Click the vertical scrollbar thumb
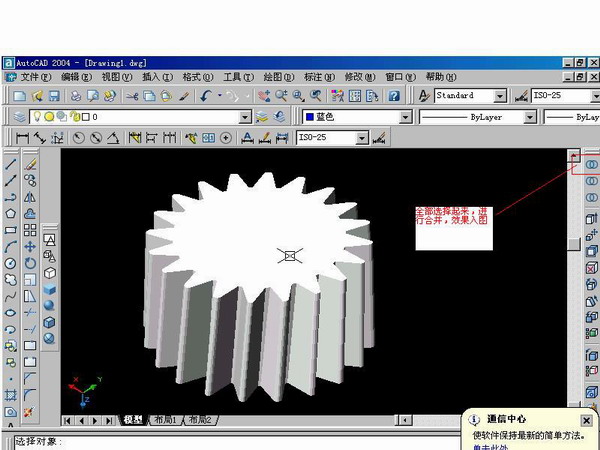Image resolution: width=600 pixels, height=450 pixels. pos(574,244)
